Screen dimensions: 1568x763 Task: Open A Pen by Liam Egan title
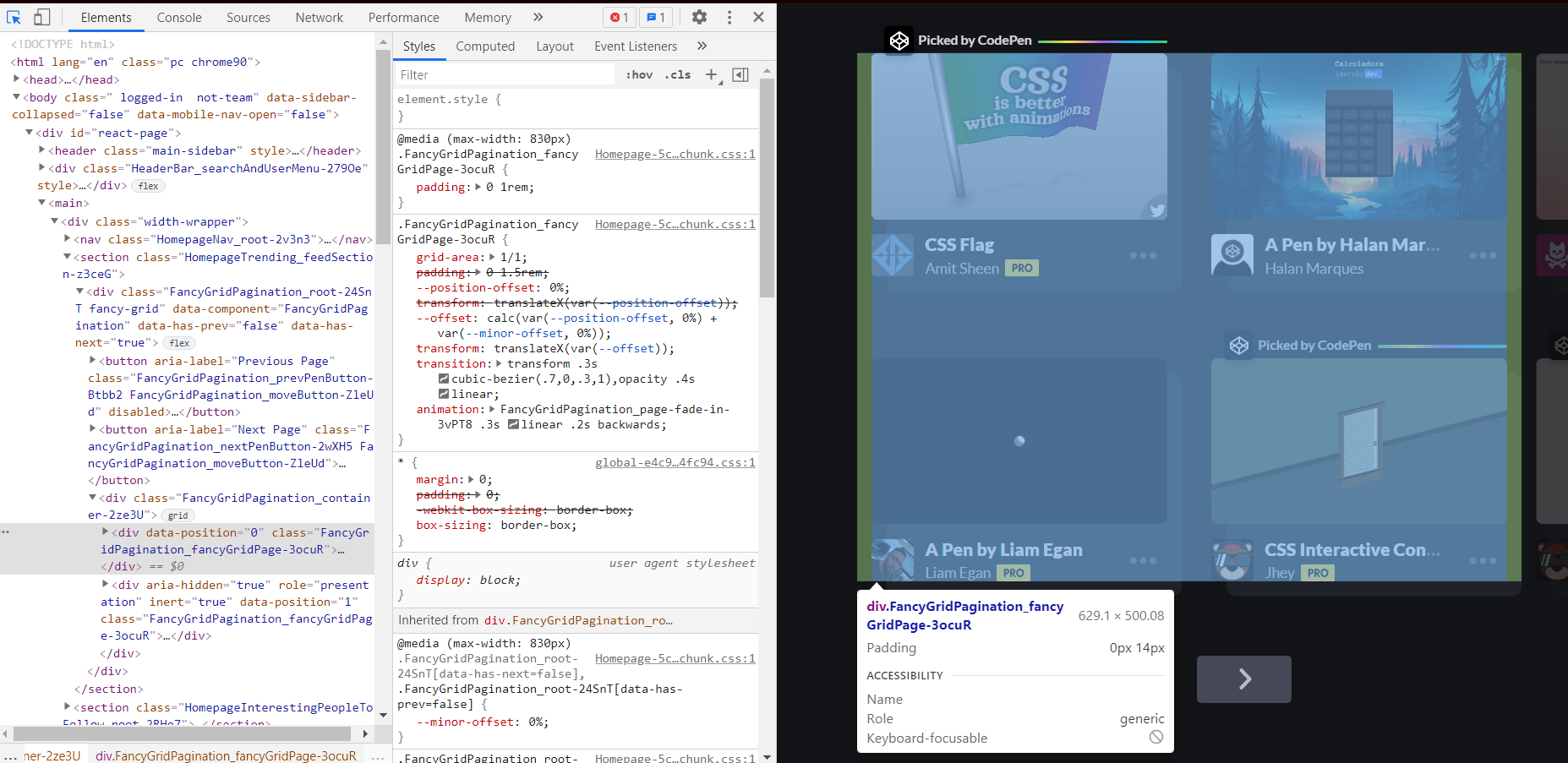coord(1003,550)
